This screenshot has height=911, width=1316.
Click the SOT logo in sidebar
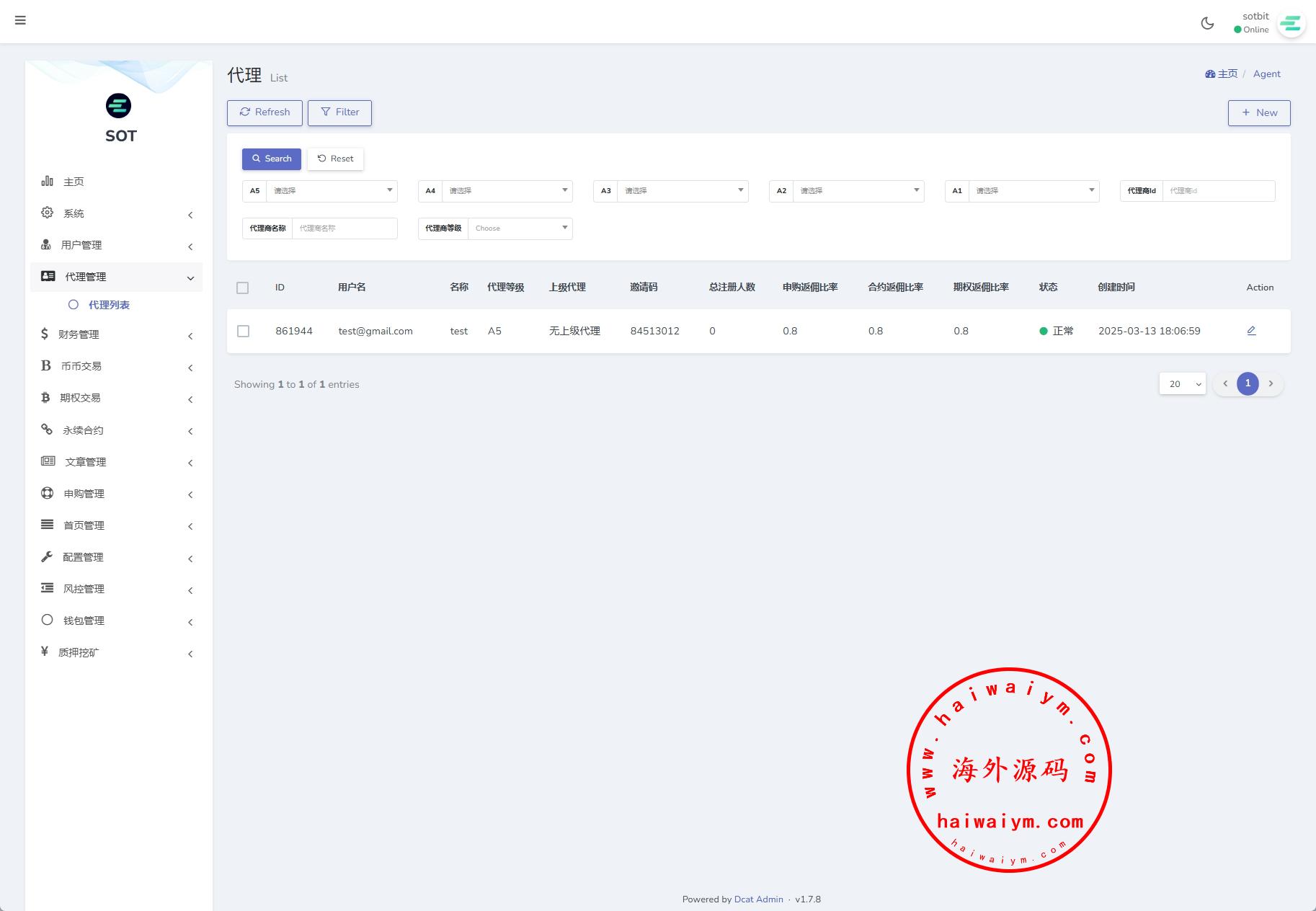[119, 107]
